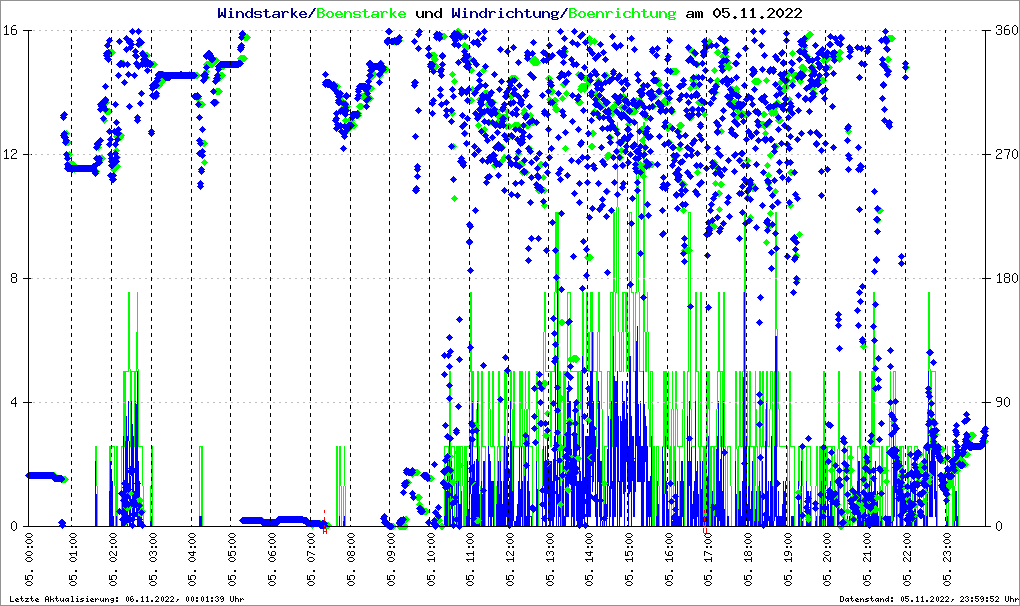Select the '05. 07:00' time axis label
Image resolution: width=1020 pixels, height=606 pixels.
tap(310, 563)
